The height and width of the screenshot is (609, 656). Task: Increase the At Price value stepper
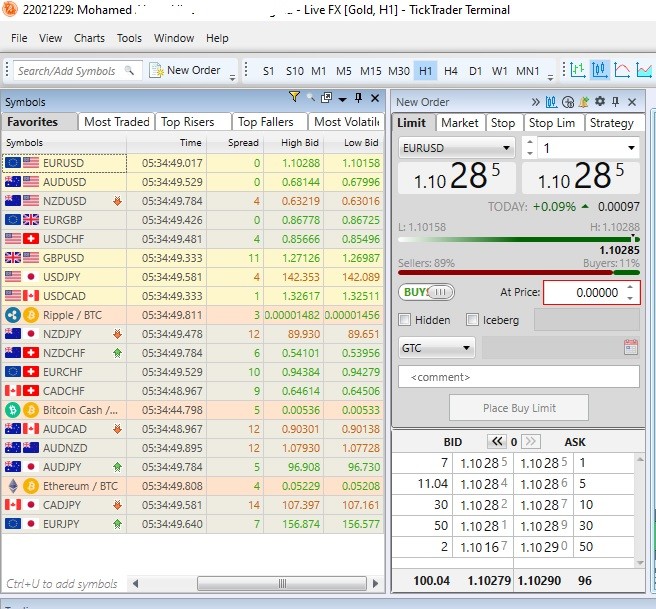(630, 287)
